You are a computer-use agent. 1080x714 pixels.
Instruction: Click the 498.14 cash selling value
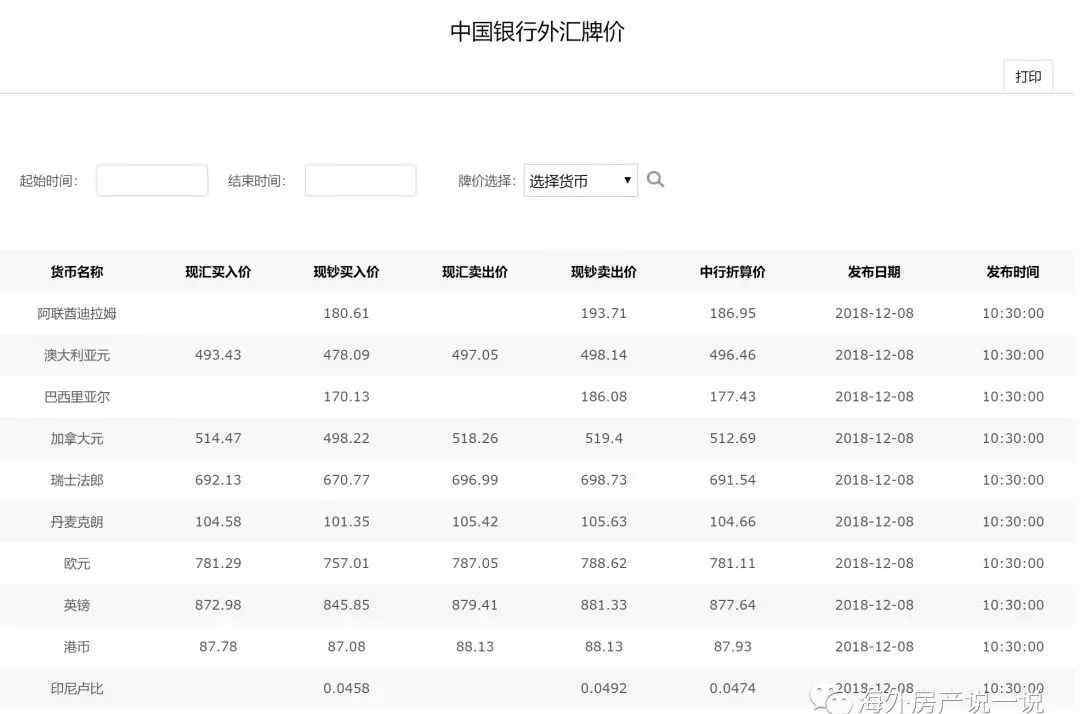tap(603, 355)
